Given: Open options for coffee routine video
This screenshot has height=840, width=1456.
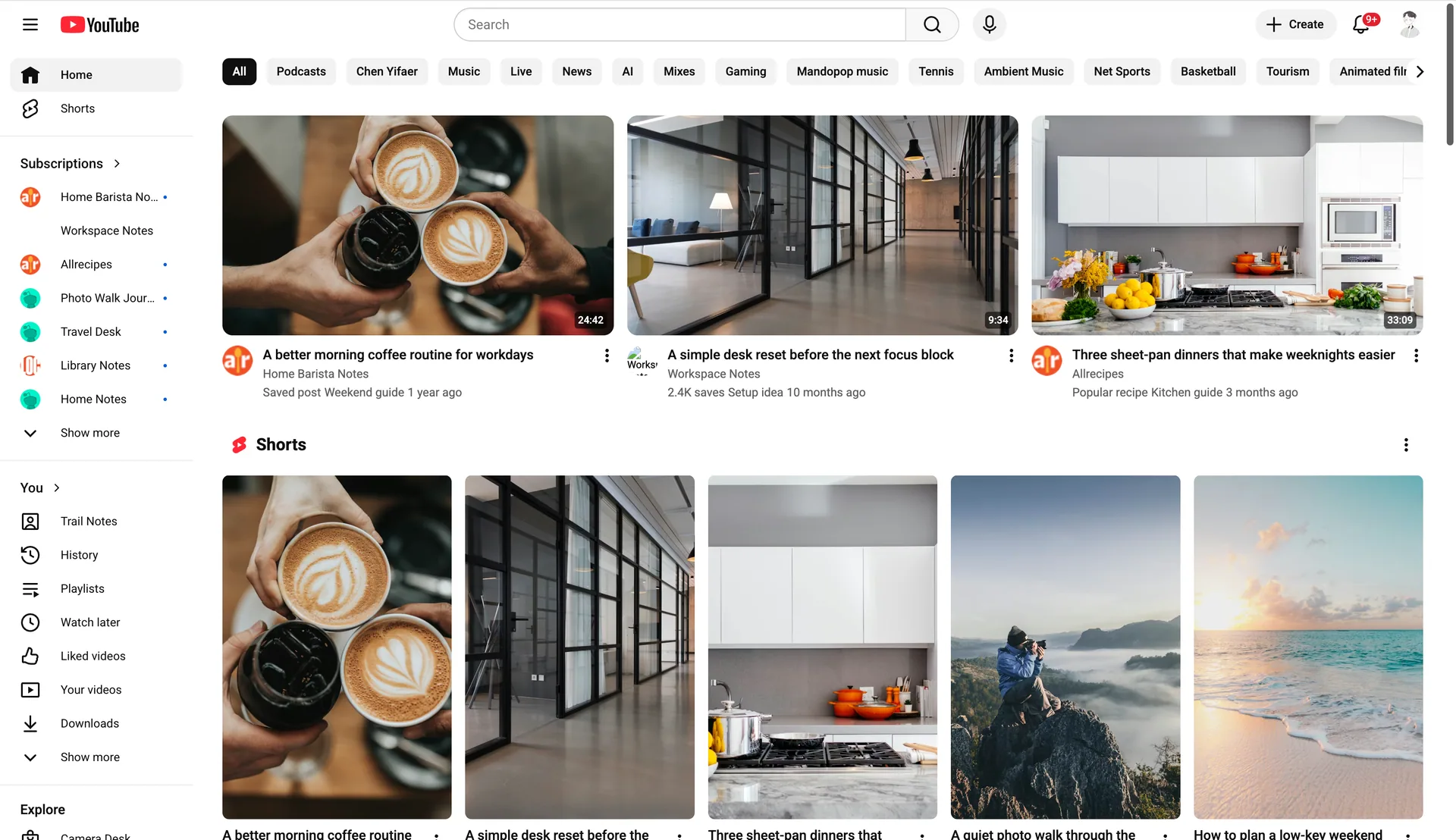Looking at the screenshot, I should [606, 356].
